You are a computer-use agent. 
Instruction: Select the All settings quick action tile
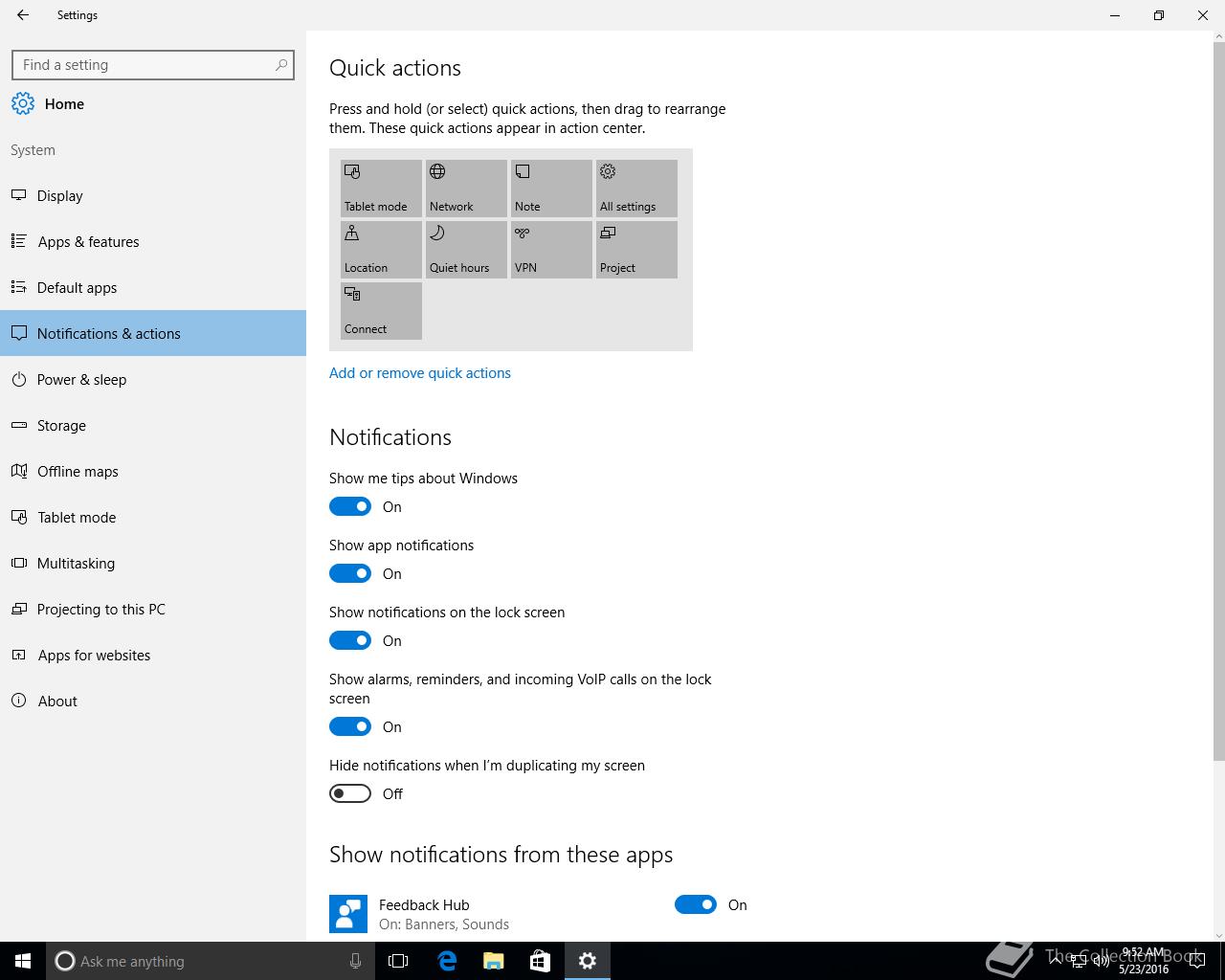click(636, 189)
